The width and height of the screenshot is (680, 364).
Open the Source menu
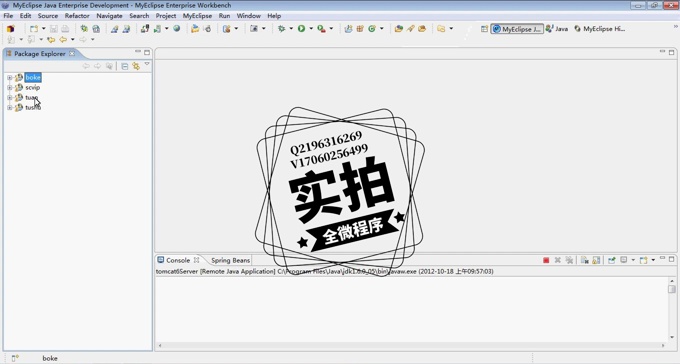(x=48, y=16)
